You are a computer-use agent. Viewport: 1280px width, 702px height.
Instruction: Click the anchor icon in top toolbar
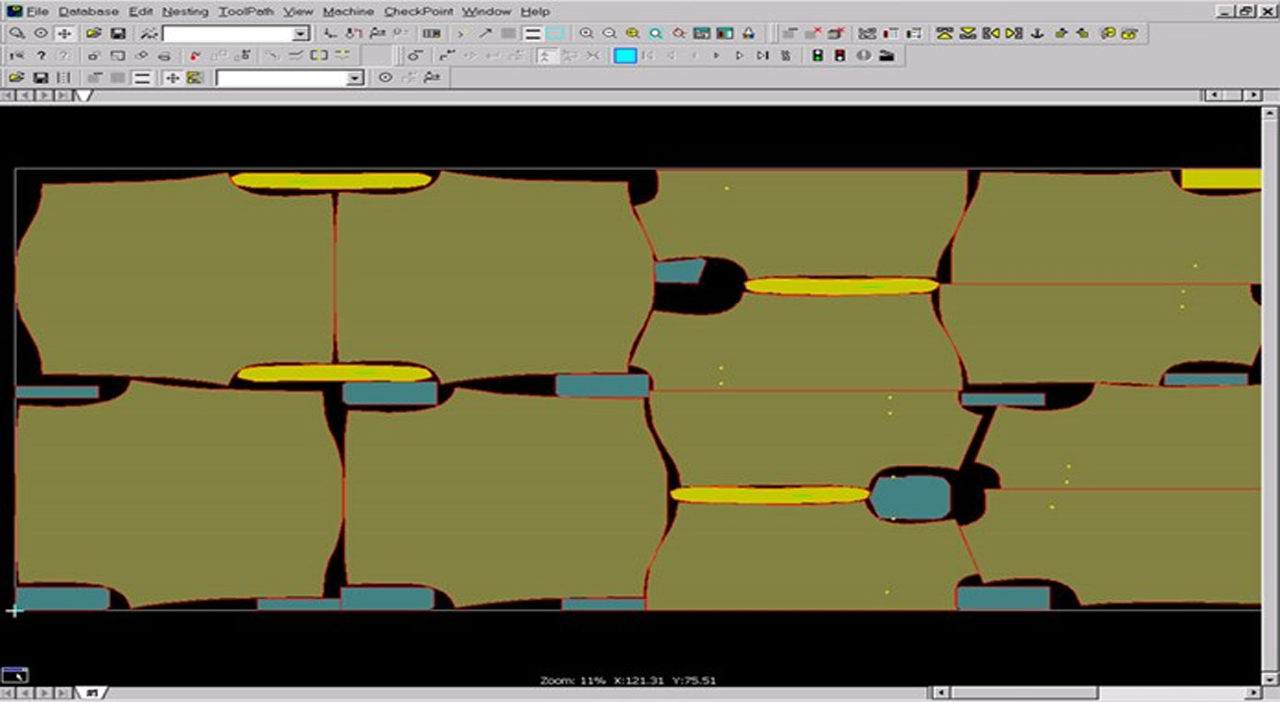(x=1037, y=33)
